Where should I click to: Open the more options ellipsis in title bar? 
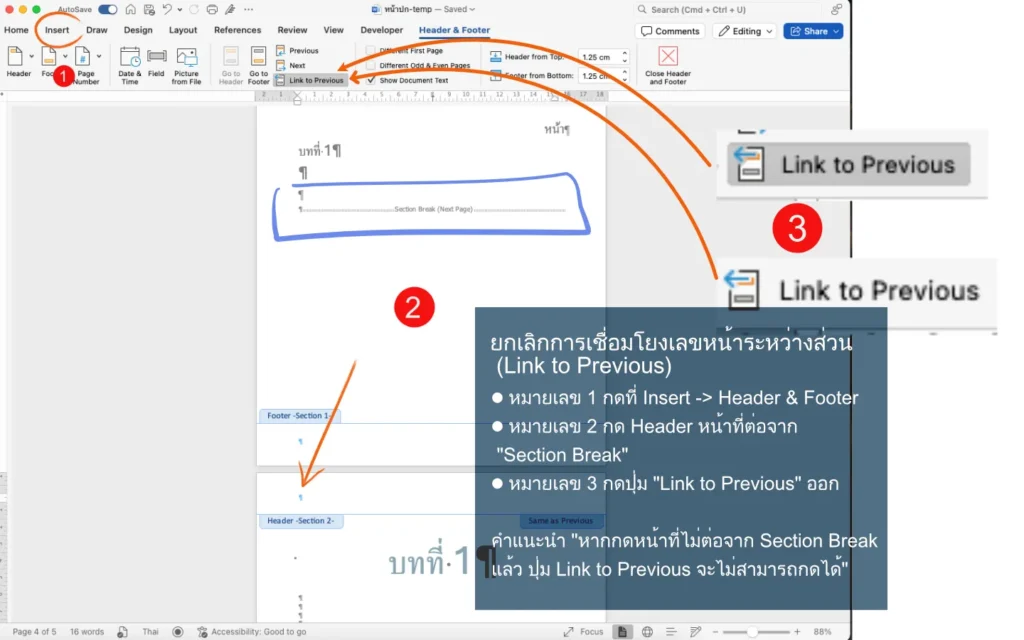pos(249,9)
